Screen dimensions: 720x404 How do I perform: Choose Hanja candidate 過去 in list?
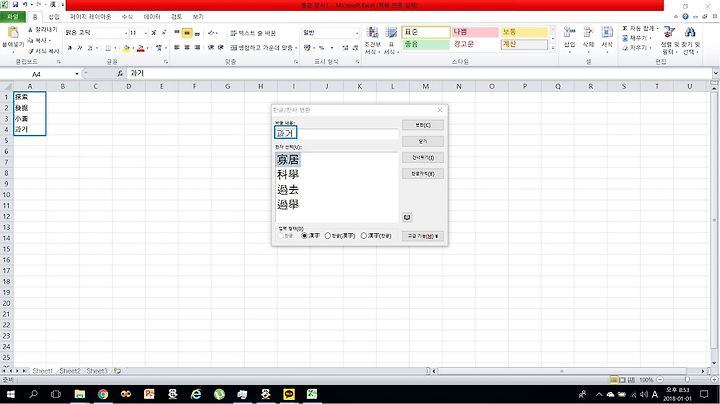pos(288,190)
